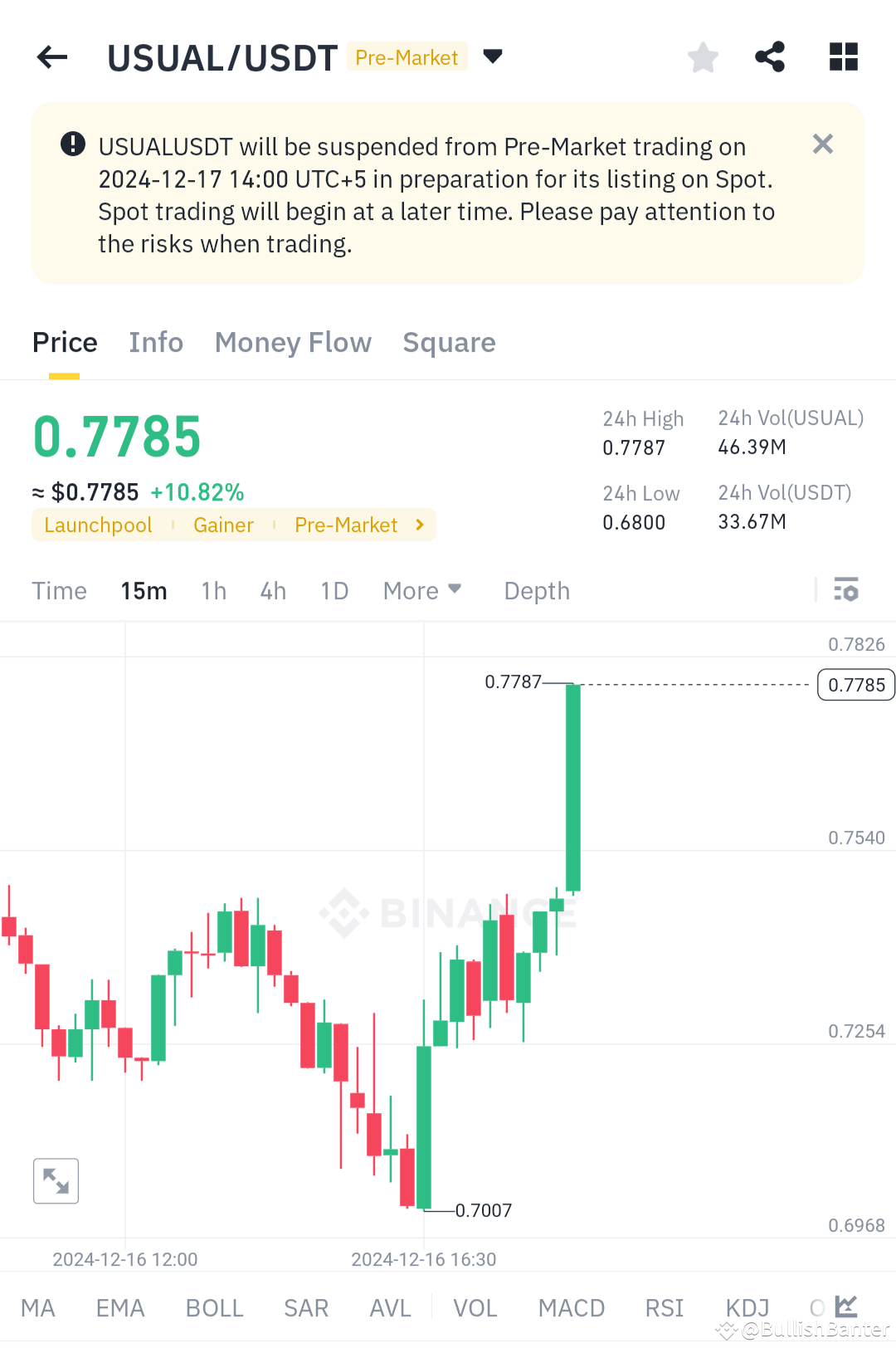Select the MACD indicator
896x1348 pixels.
pyautogui.click(x=571, y=1307)
